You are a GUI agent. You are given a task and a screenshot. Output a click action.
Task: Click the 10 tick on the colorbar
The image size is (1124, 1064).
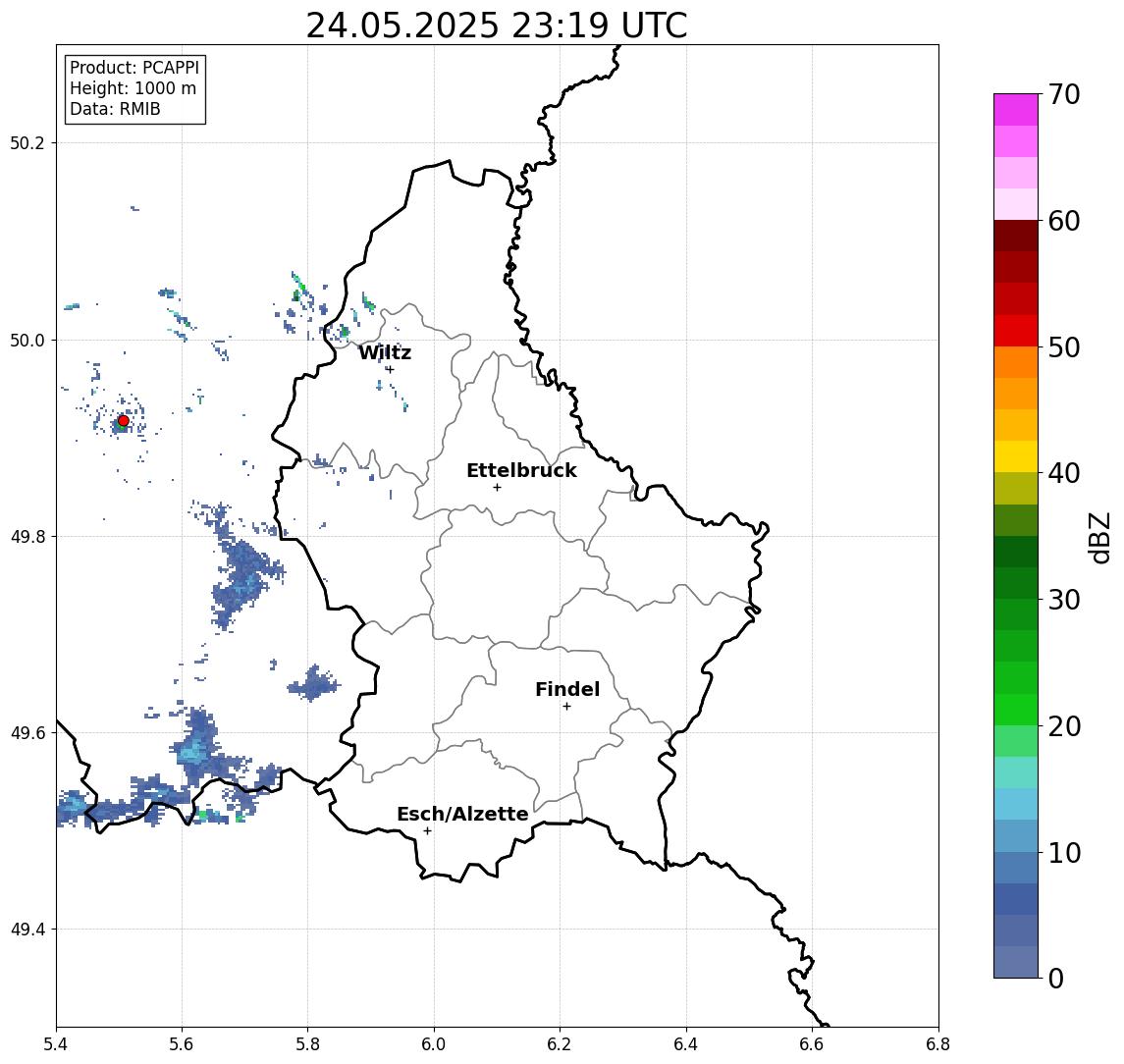tap(1064, 853)
